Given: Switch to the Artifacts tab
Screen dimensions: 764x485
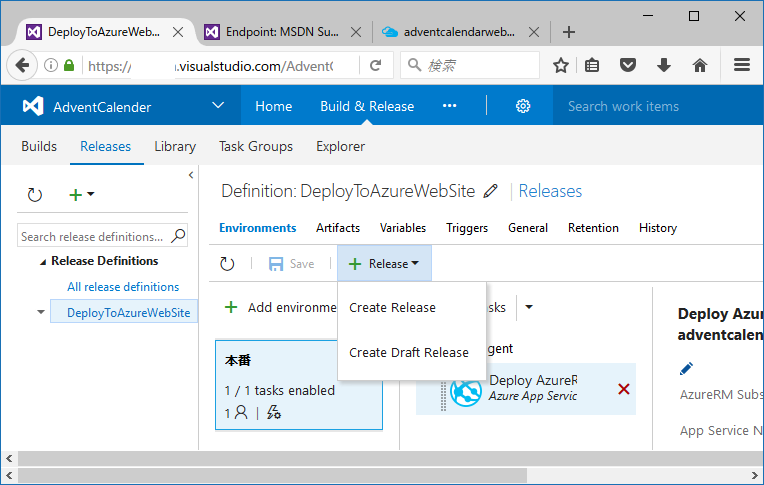Looking at the screenshot, I should pyautogui.click(x=338, y=228).
